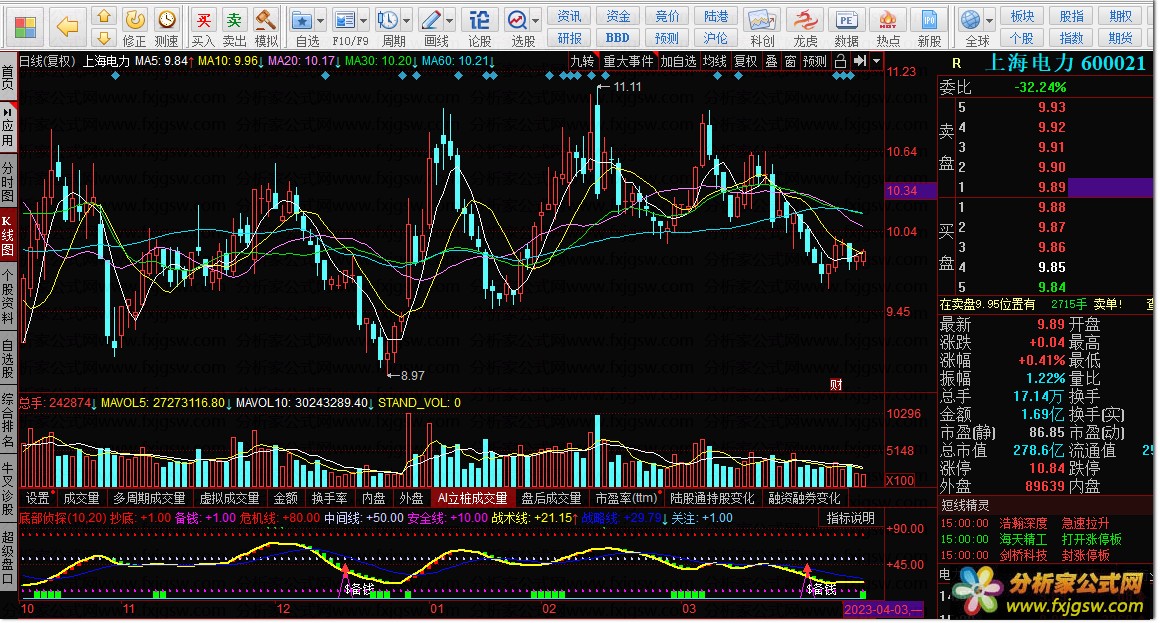Image resolution: width=1160 pixels, height=623 pixels.
Task: Switch to the 融资融券变化 tab
Action: pos(805,499)
